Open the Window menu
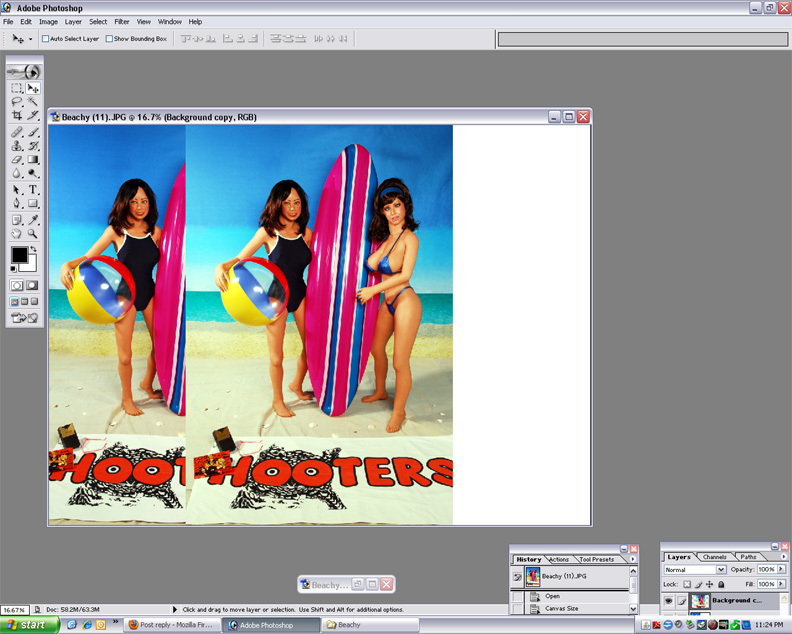The width and height of the screenshot is (792, 634). click(x=170, y=22)
